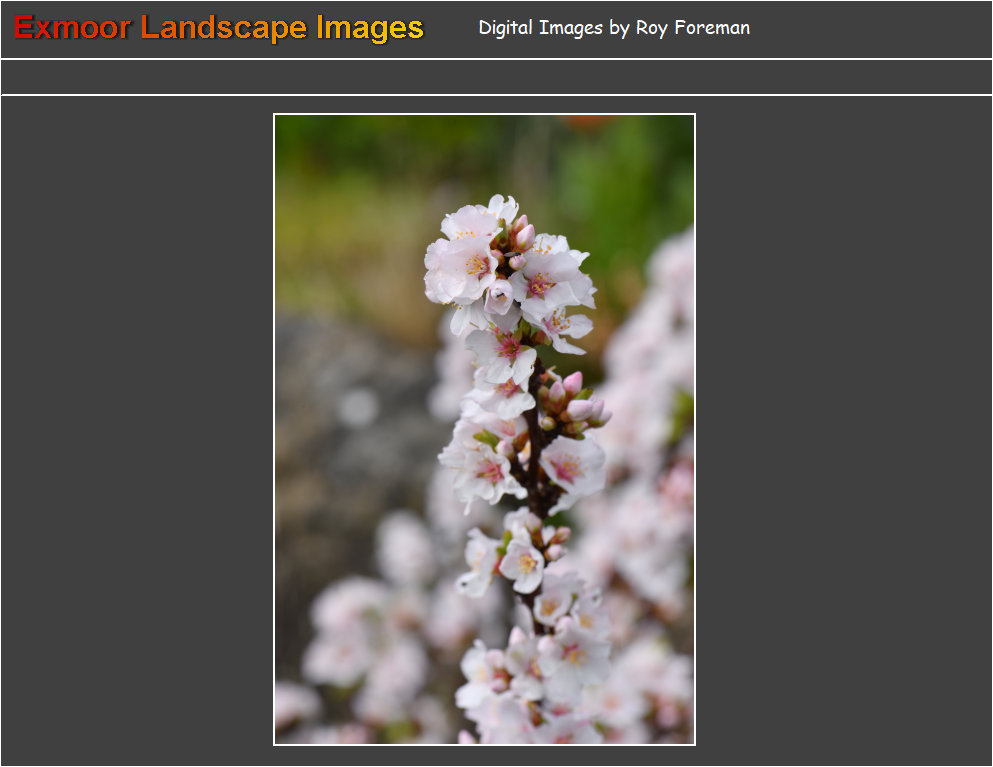993x767 pixels.
Task: Click the empty navigation bar below the header
Action: 496,77
